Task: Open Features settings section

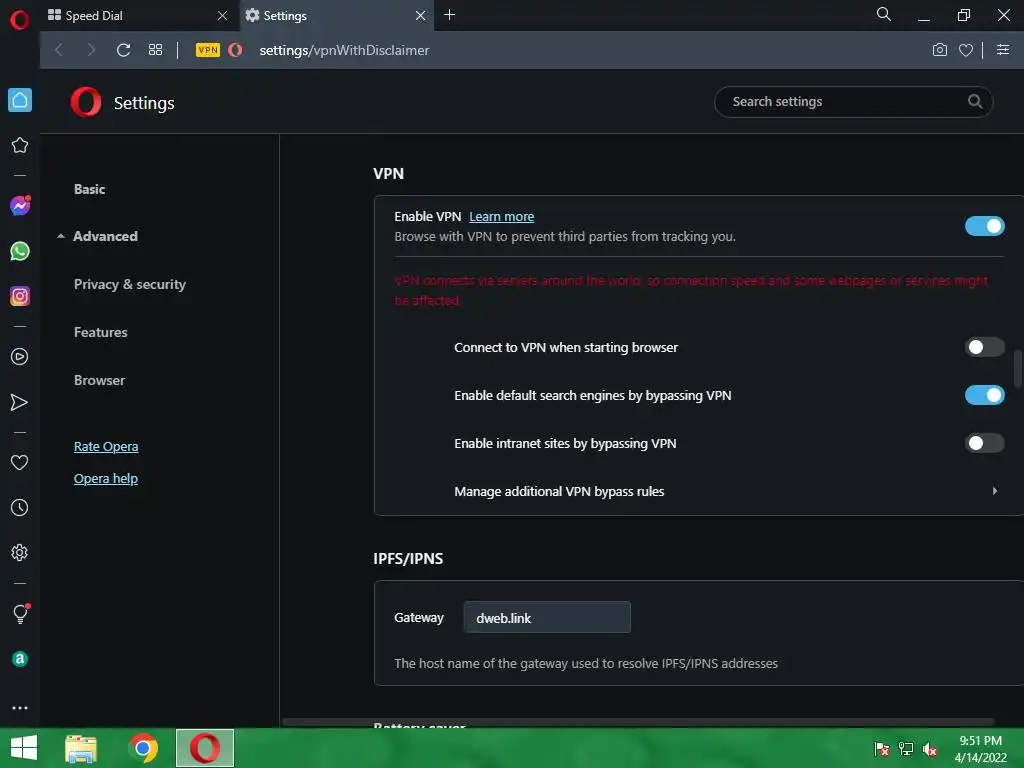Action: click(x=101, y=332)
